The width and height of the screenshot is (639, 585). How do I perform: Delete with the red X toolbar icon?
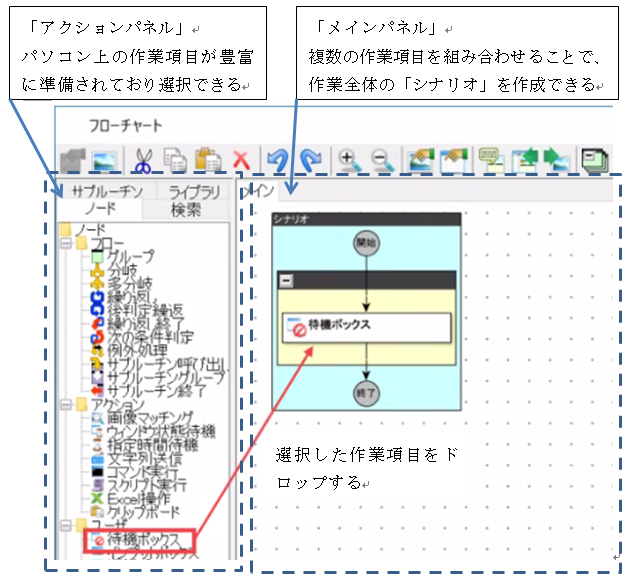[241, 161]
